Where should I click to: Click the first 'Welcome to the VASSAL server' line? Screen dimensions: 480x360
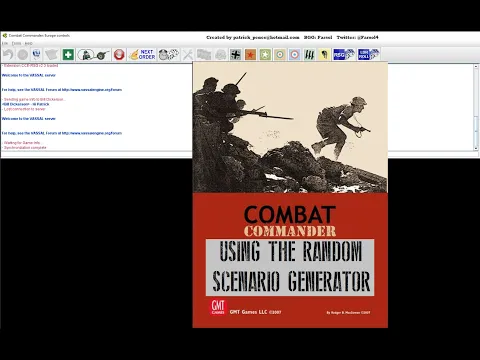[29, 75]
